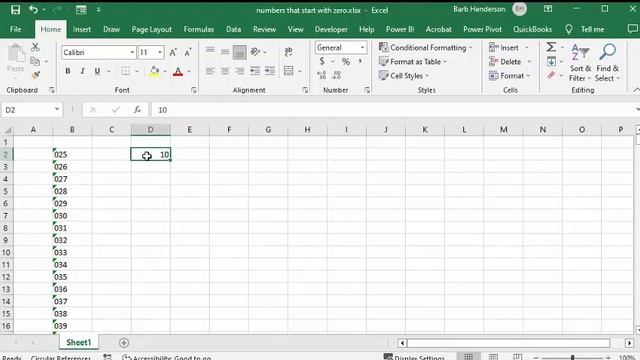Expand the Name Box dropdown arrow
Screen dimensions: 640x360
pos(57,109)
